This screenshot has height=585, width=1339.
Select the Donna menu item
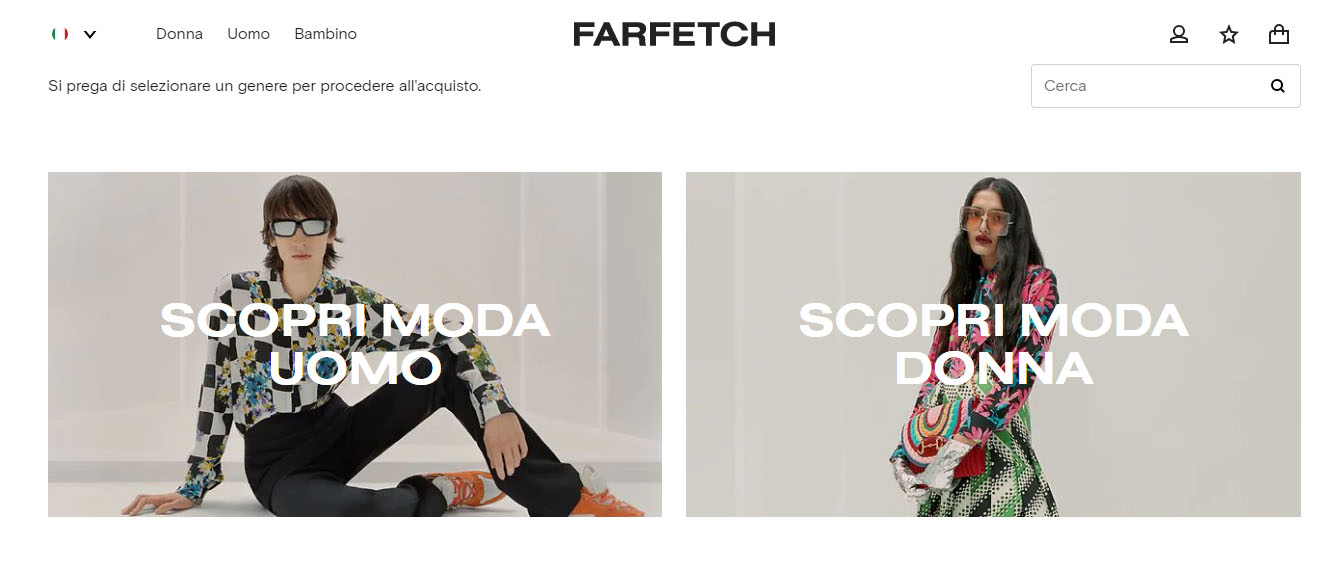(x=179, y=34)
